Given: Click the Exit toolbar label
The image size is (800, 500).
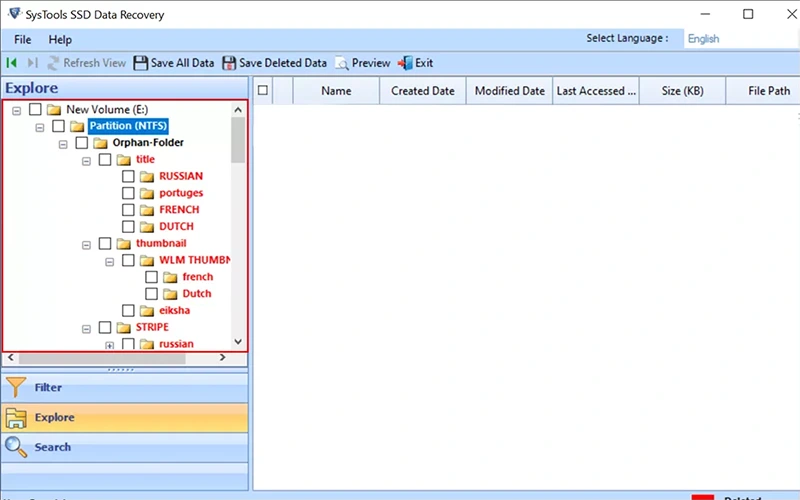Looking at the screenshot, I should click(x=424, y=63).
